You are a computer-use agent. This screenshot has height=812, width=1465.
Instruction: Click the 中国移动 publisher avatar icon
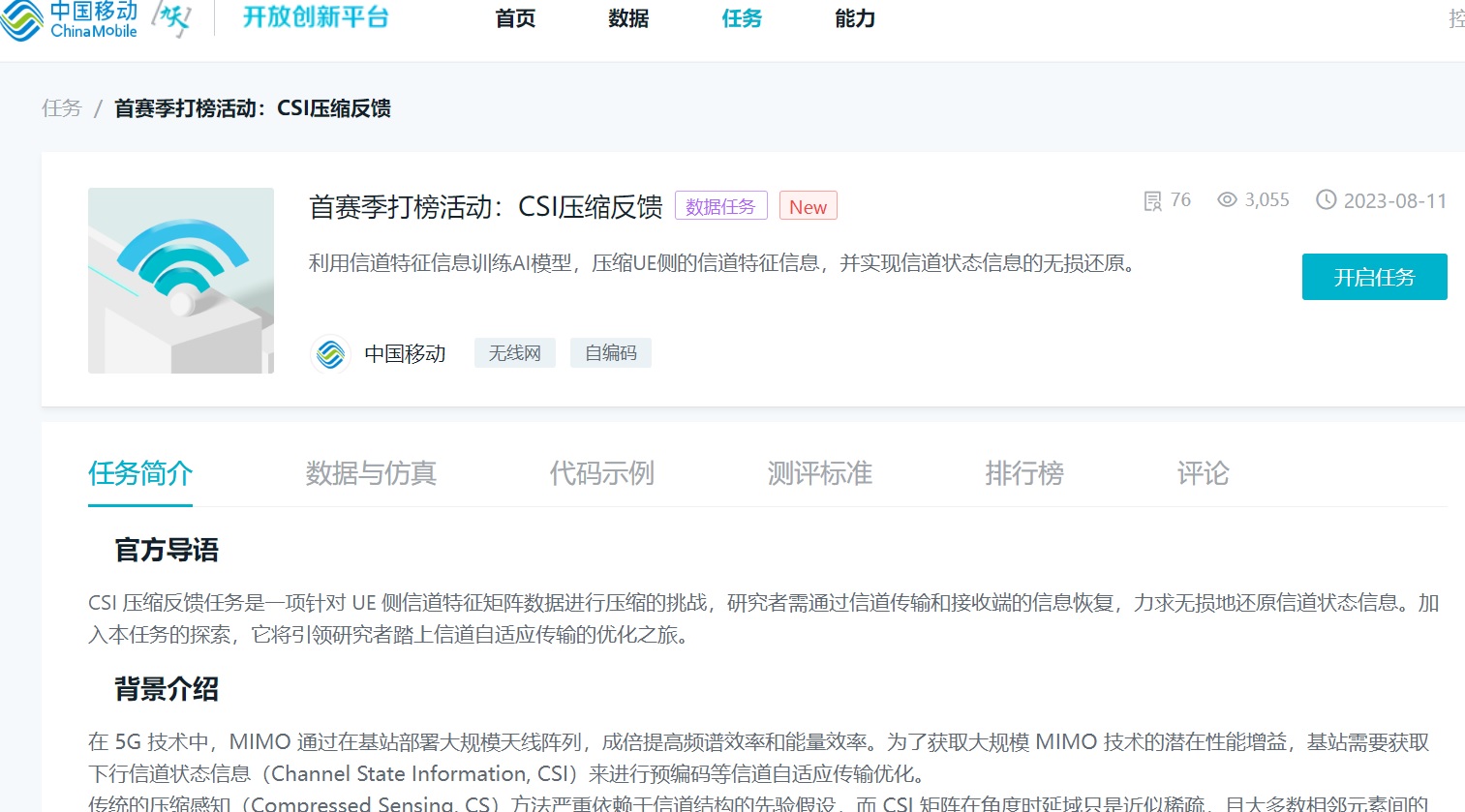pos(330,353)
